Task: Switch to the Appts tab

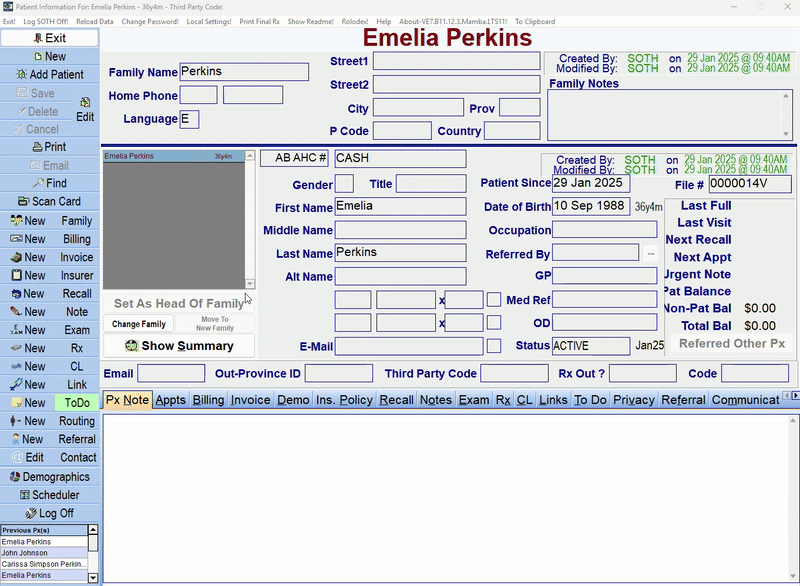Action: coord(171,400)
